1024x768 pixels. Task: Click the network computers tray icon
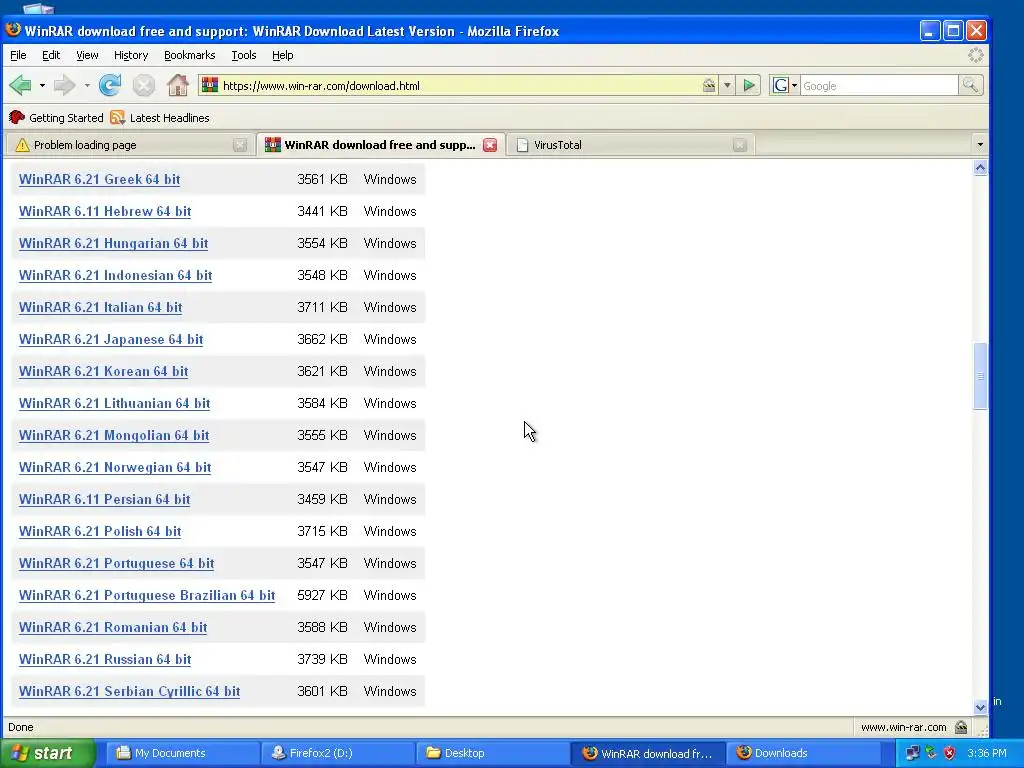[912, 753]
